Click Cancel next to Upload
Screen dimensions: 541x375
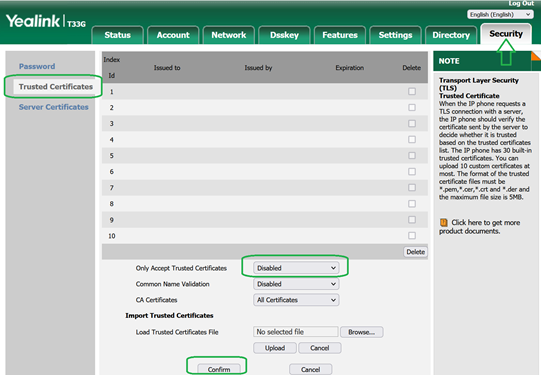tap(319, 348)
